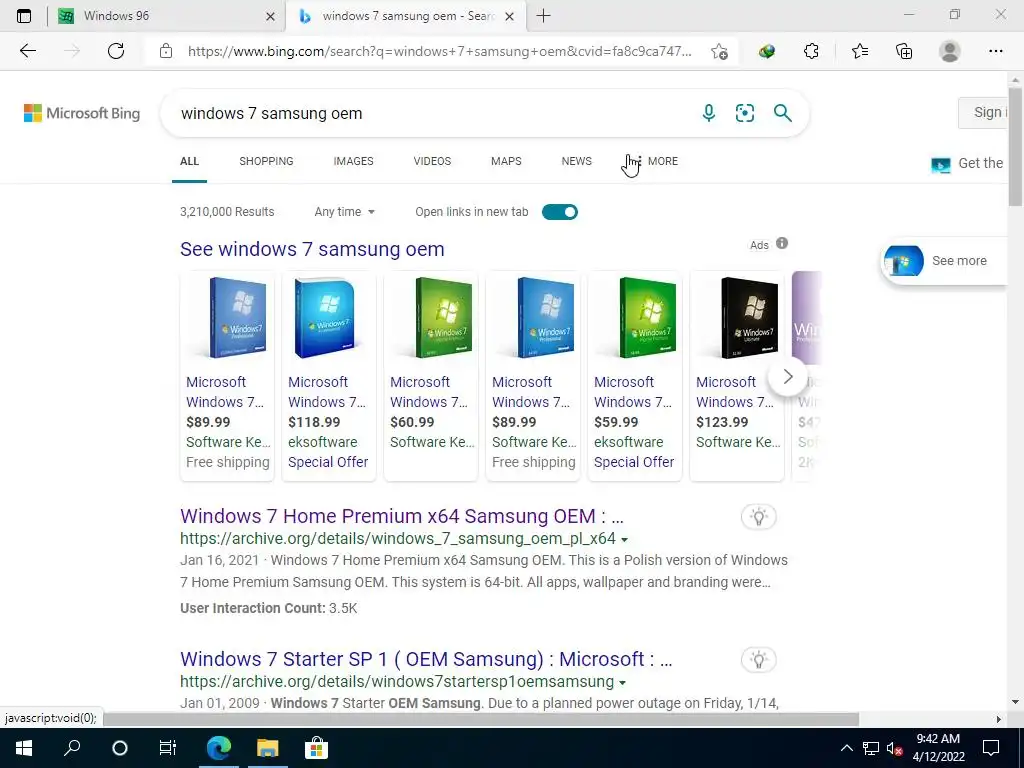Image resolution: width=1024 pixels, height=768 pixels.
Task: Close the Windows 96 tab
Action: 270,16
